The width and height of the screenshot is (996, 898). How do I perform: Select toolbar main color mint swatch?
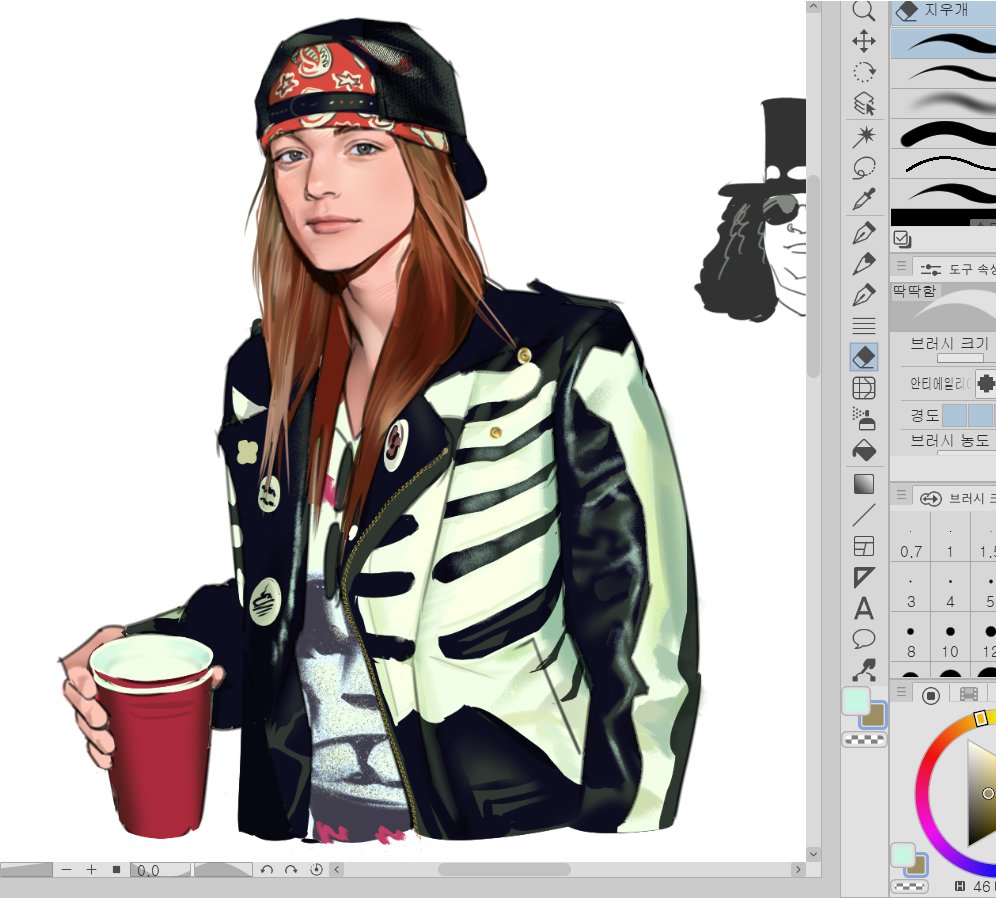855,701
